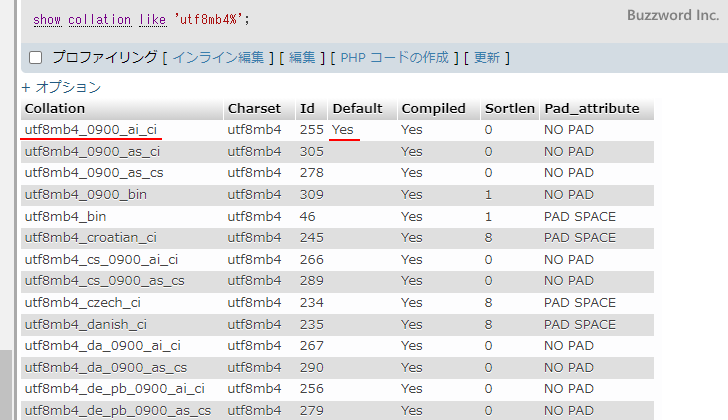Click Sortlen 8 in utf8mb4_croatian_ci row
Image resolution: width=728 pixels, height=420 pixels.
click(x=488, y=238)
